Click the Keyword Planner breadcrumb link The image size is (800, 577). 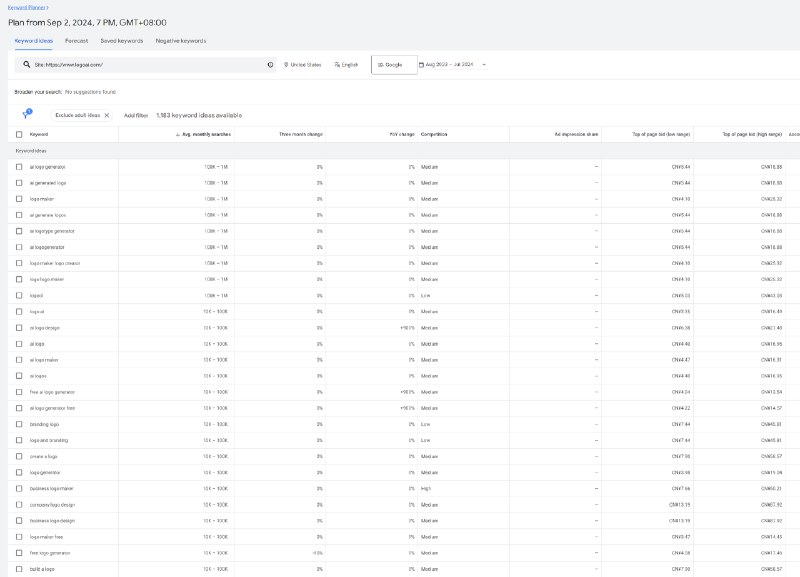27,7
